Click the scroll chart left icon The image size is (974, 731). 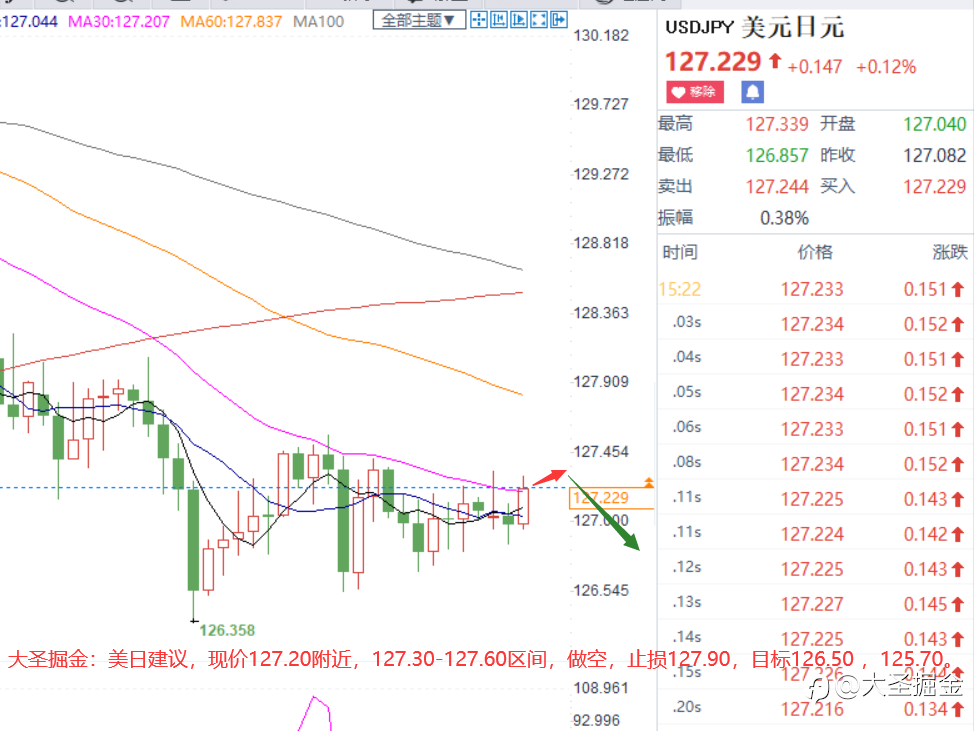(x=498, y=20)
